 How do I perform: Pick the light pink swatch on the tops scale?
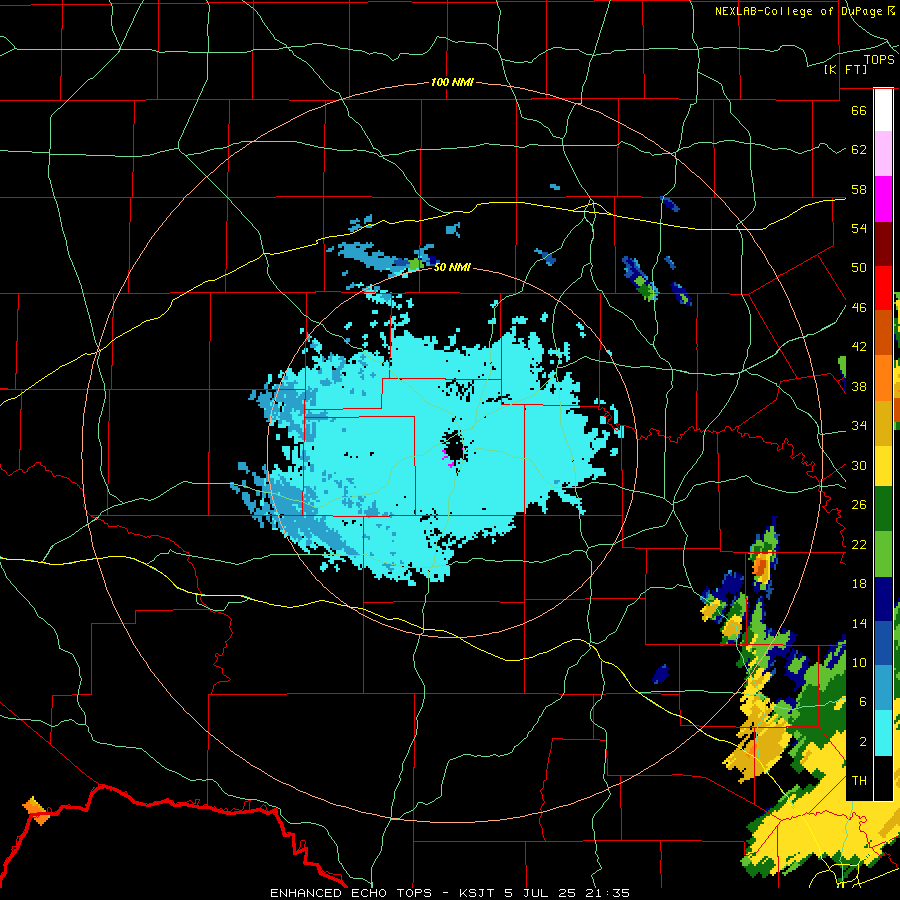(x=883, y=154)
